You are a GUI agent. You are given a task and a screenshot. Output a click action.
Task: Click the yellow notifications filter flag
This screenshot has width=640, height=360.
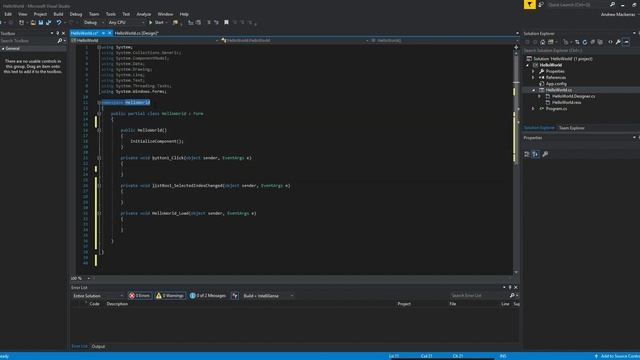pos(529,4)
